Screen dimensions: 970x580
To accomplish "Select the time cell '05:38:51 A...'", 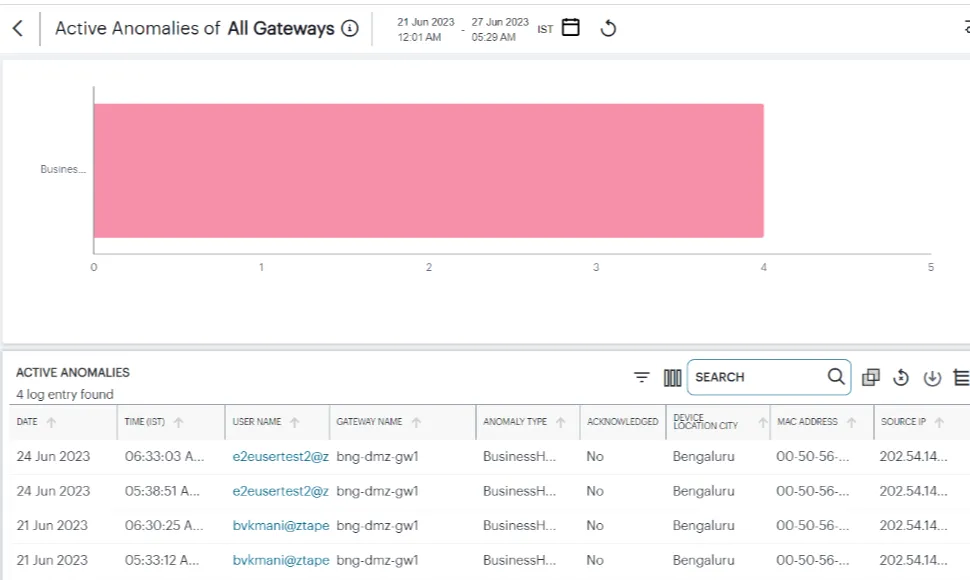I will [162, 491].
